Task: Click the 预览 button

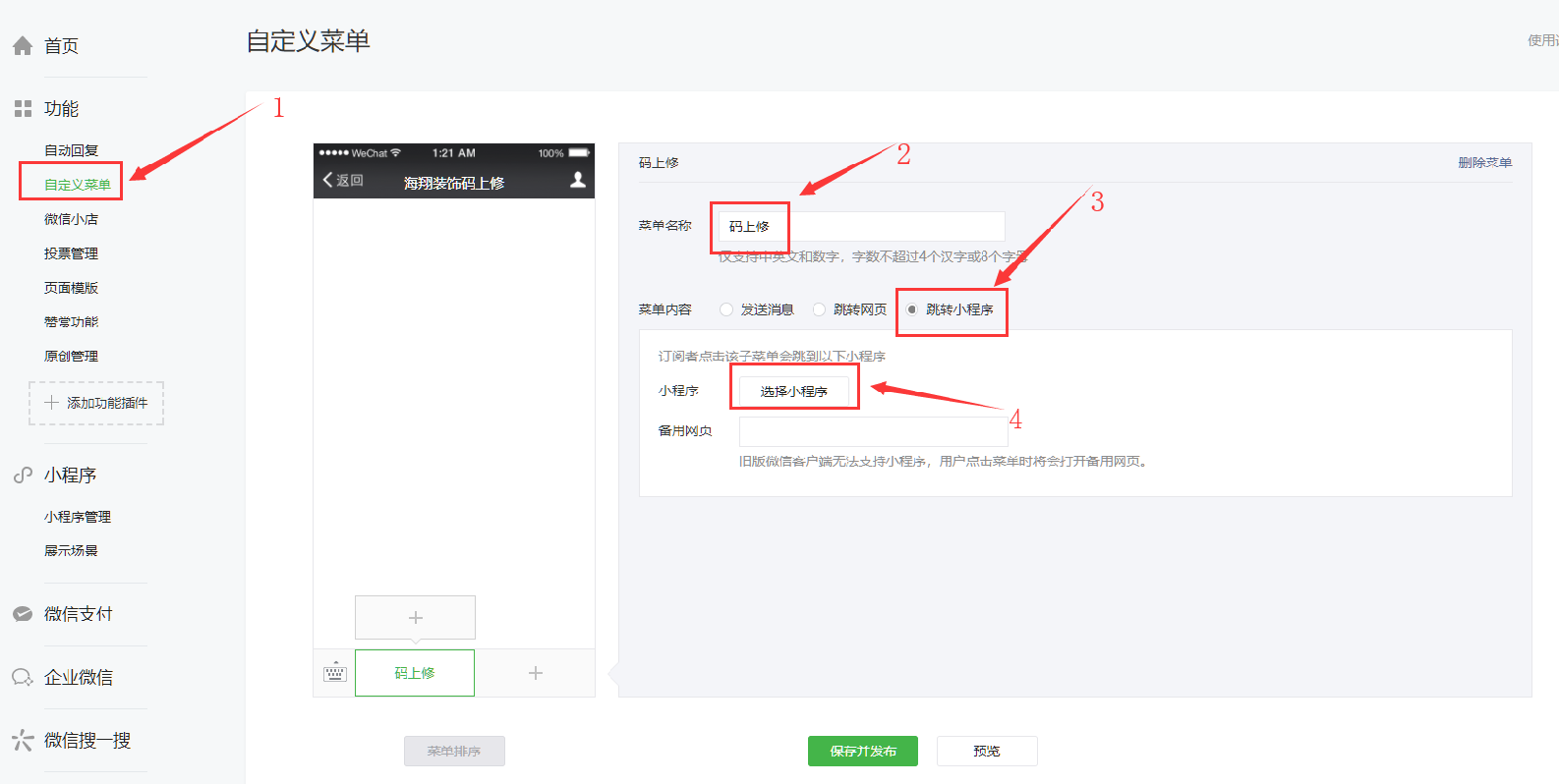Action: [987, 751]
